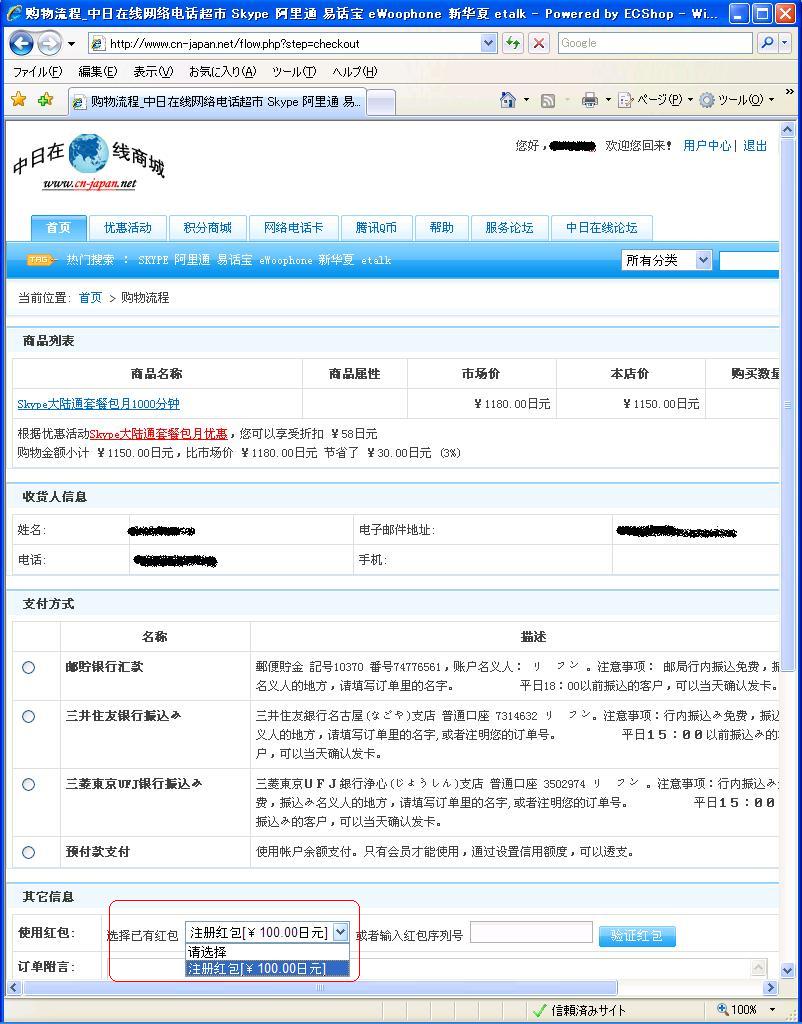This screenshot has height=1024, width=802.
Task: Click the etalk hot search keyword
Action: tap(376, 260)
